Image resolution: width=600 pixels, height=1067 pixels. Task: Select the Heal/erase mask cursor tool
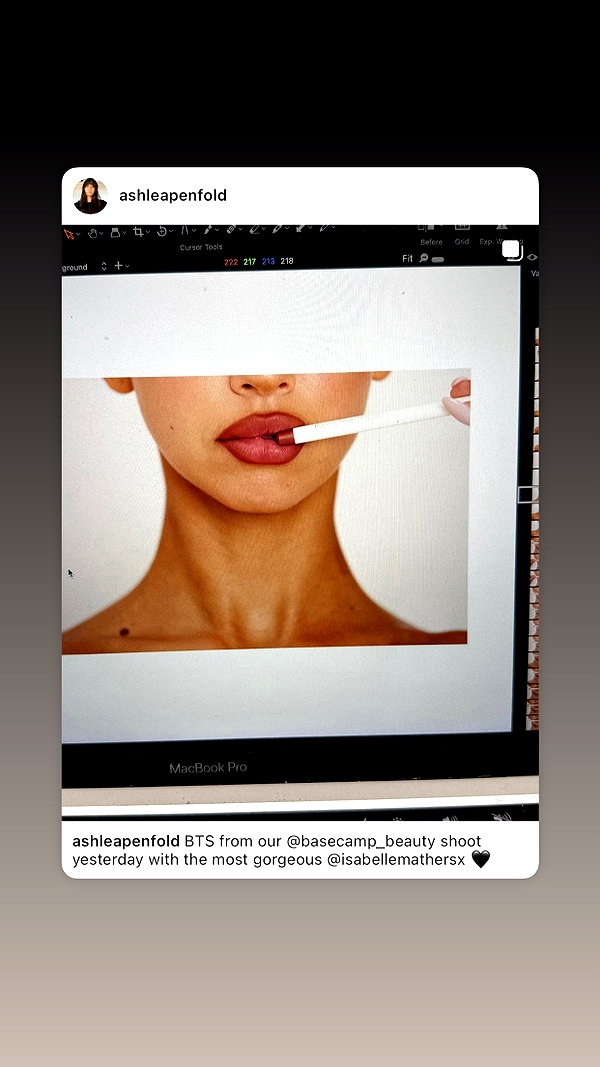click(231, 229)
